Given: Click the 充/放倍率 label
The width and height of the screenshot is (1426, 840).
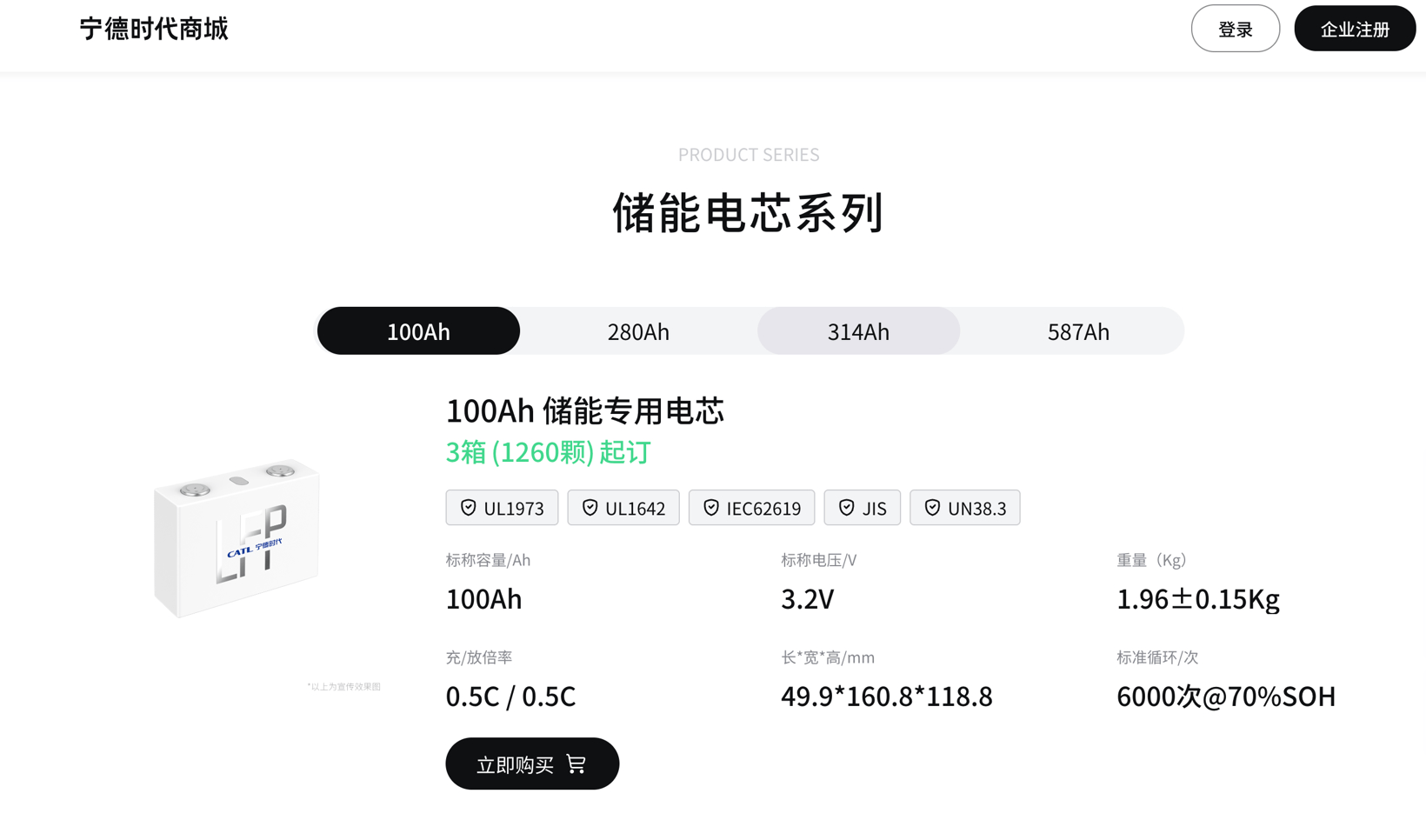Looking at the screenshot, I should (479, 657).
